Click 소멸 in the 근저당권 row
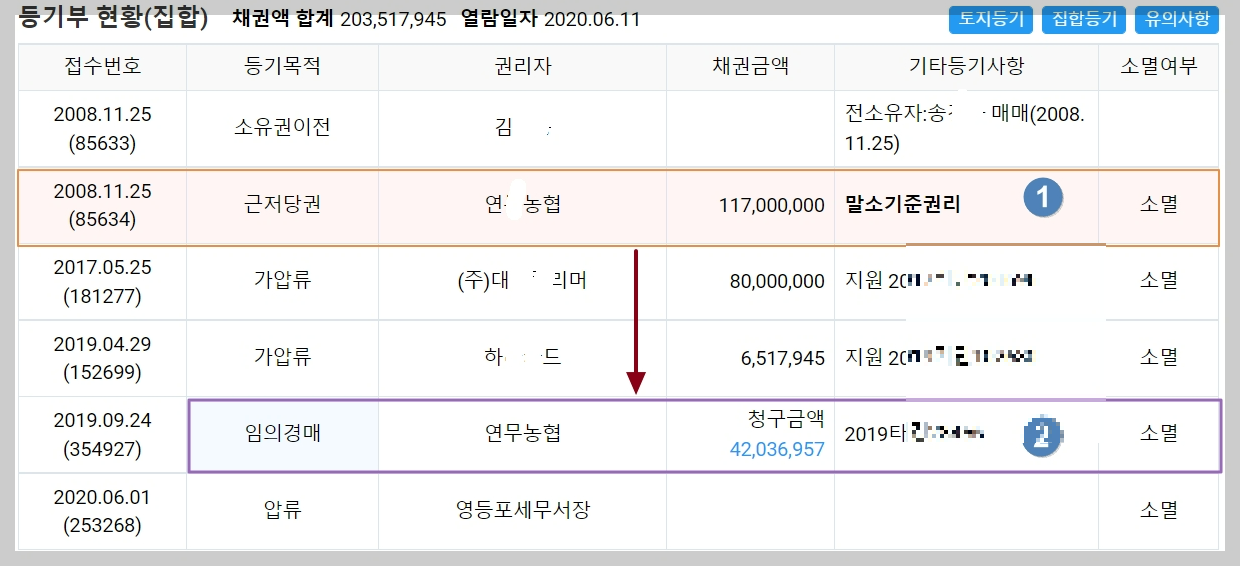The image size is (1240, 566). [x=1158, y=204]
